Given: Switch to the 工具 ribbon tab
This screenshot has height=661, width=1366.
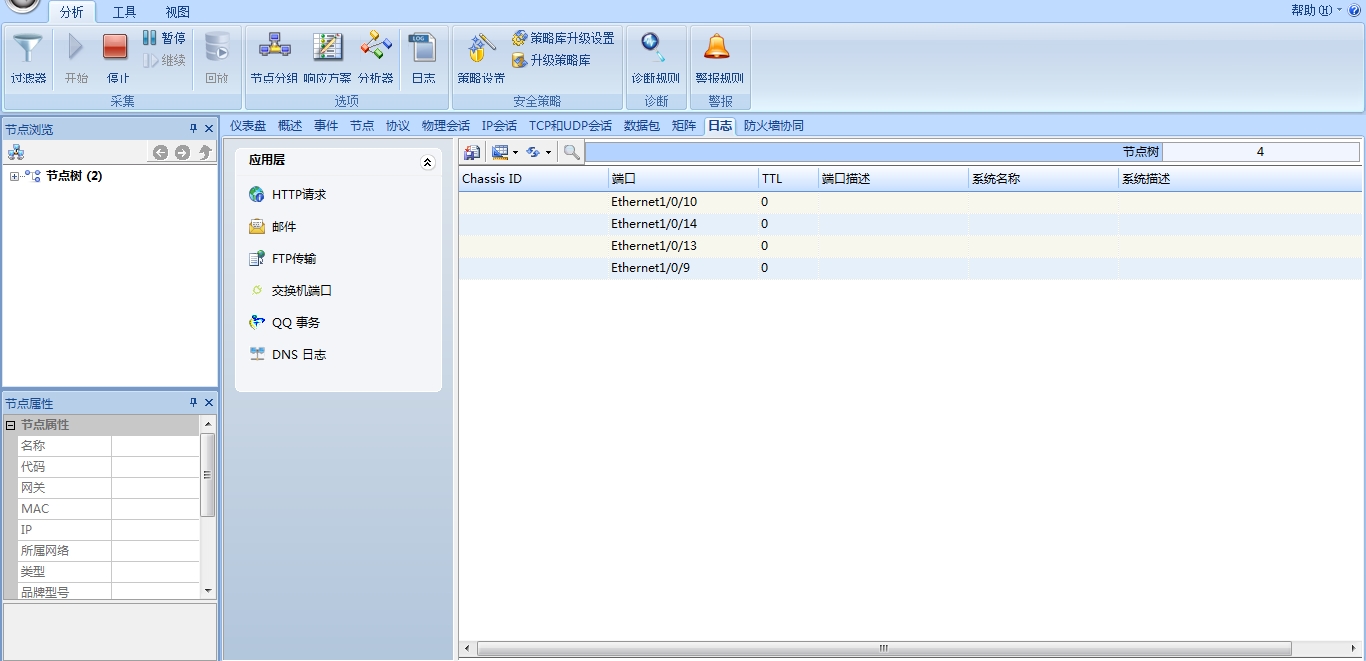Looking at the screenshot, I should (124, 12).
